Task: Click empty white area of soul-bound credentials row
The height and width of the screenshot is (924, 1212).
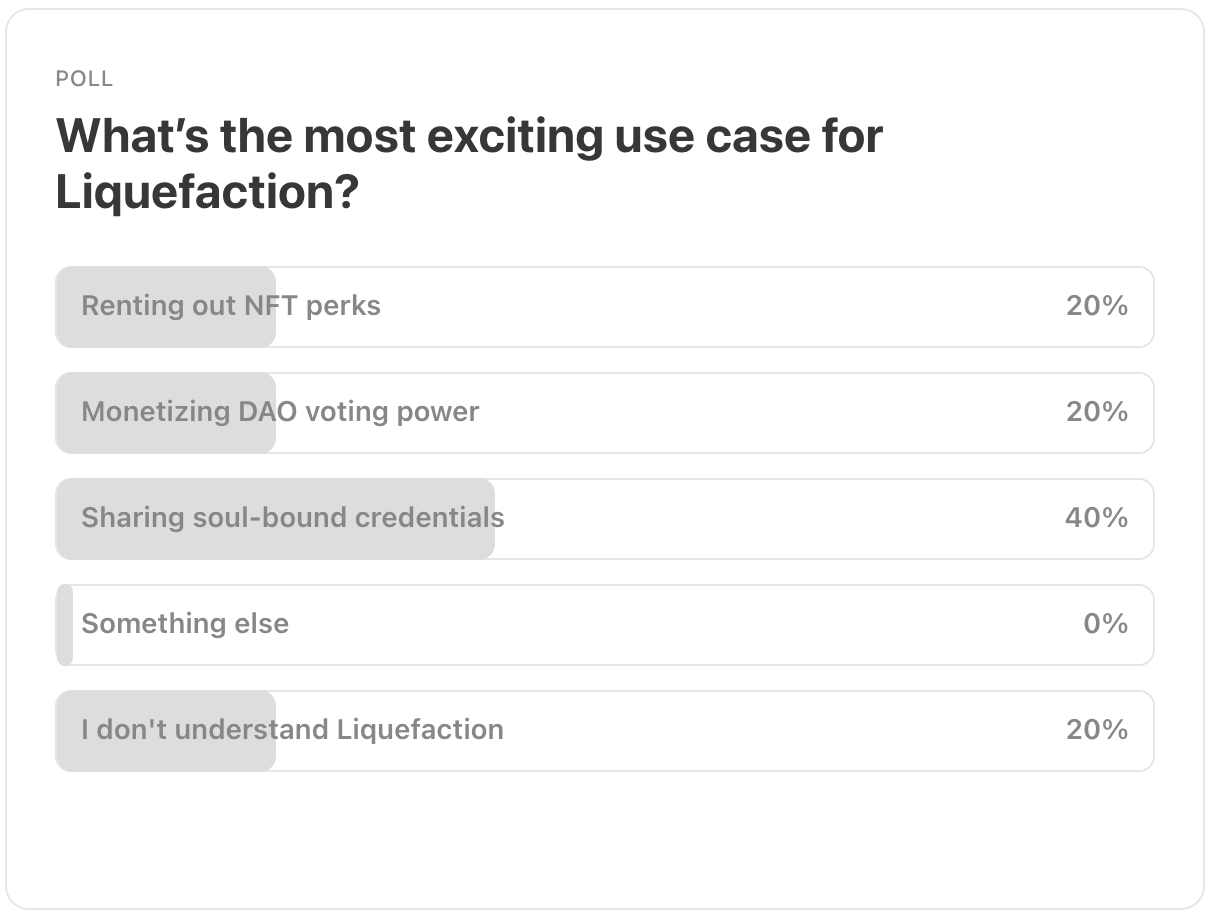Action: click(x=780, y=518)
